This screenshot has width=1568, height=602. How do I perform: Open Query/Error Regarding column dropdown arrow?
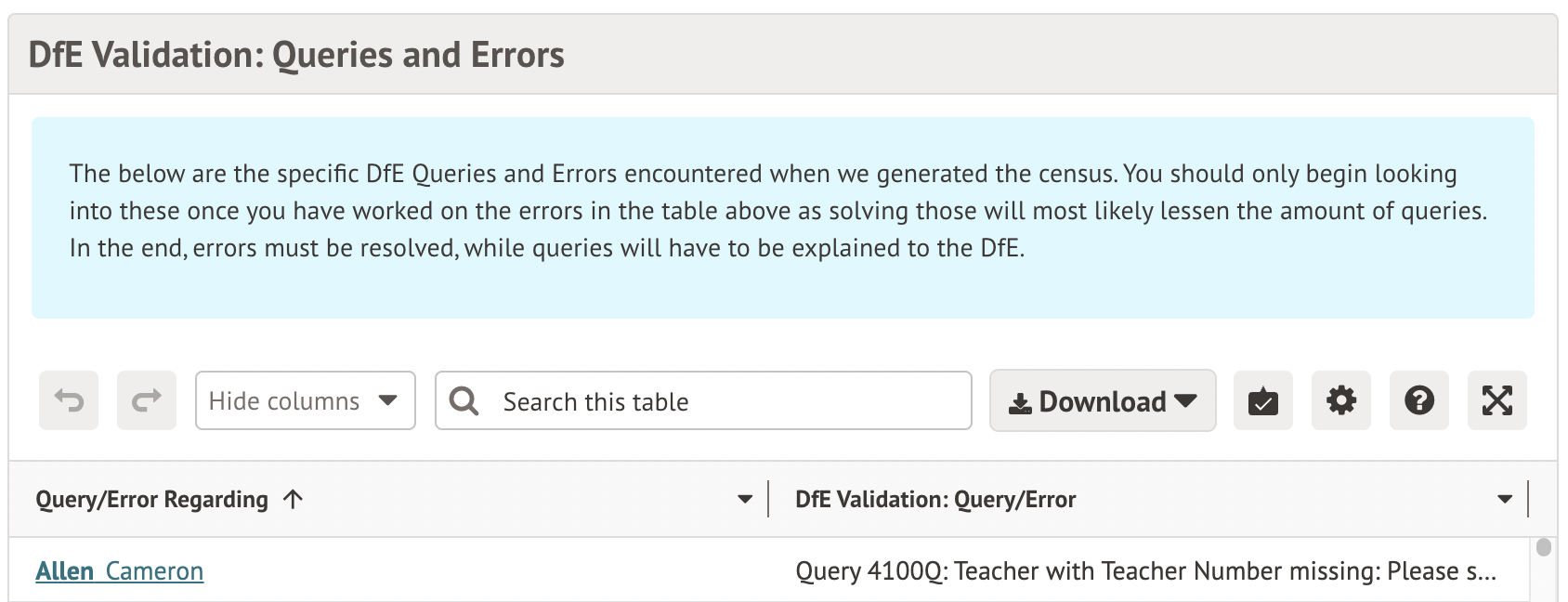pyautogui.click(x=745, y=499)
